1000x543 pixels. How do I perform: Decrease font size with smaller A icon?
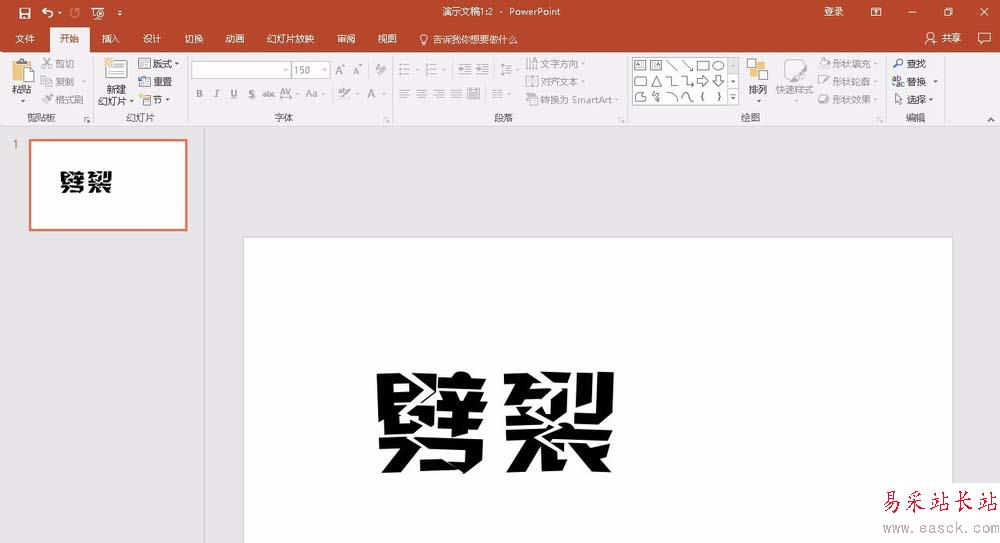[357, 70]
